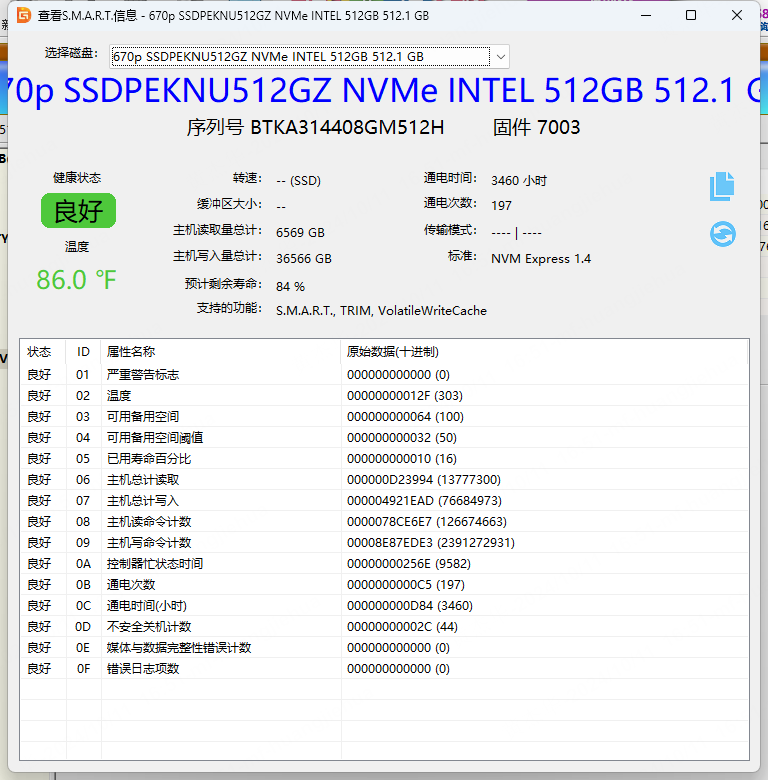
Task: Select the 媒体与数据完整性错误计数 row
Action: [x=384, y=648]
